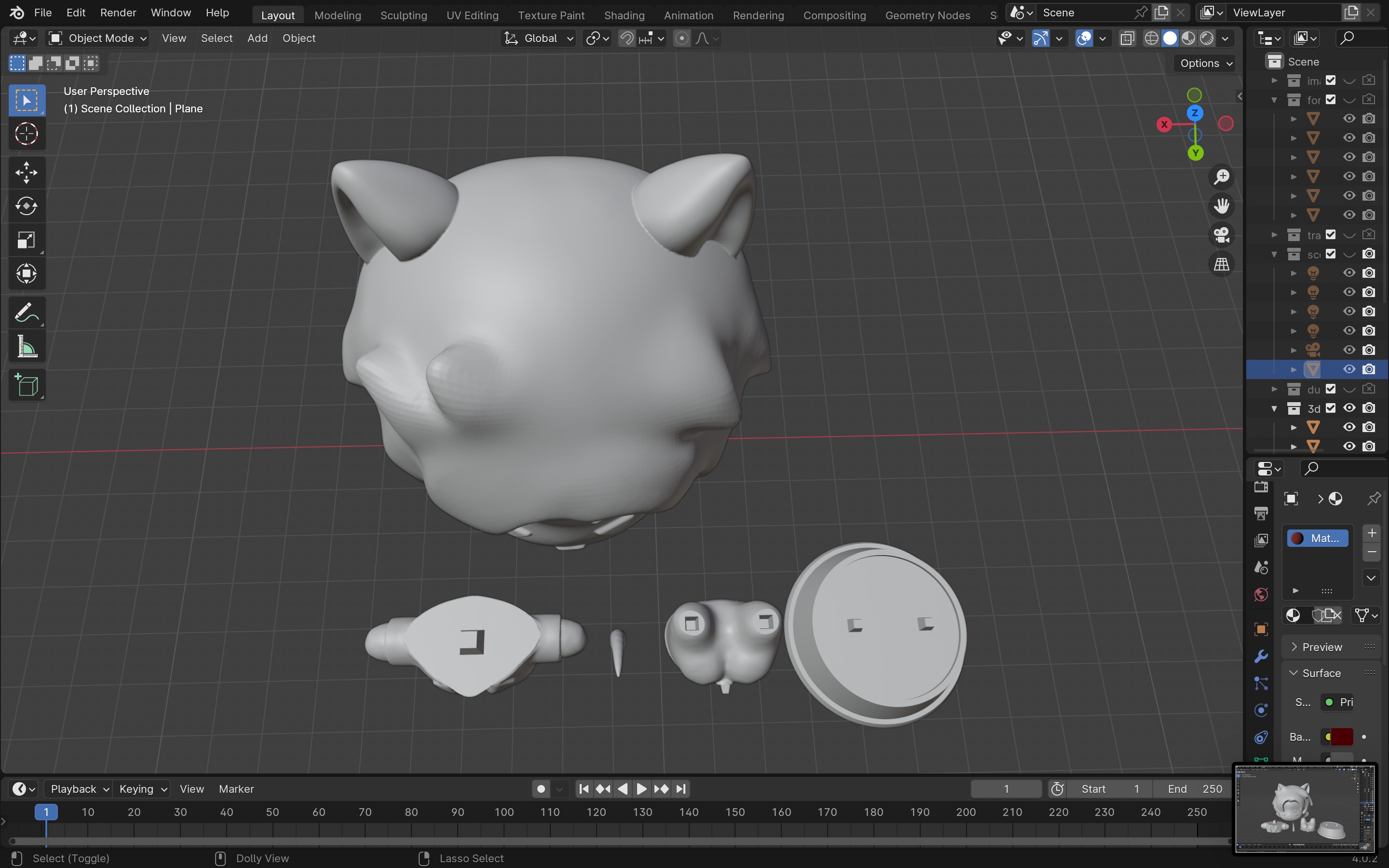The height and width of the screenshot is (868, 1389).
Task: Switch to Wireframe viewport shading
Action: click(1151, 39)
